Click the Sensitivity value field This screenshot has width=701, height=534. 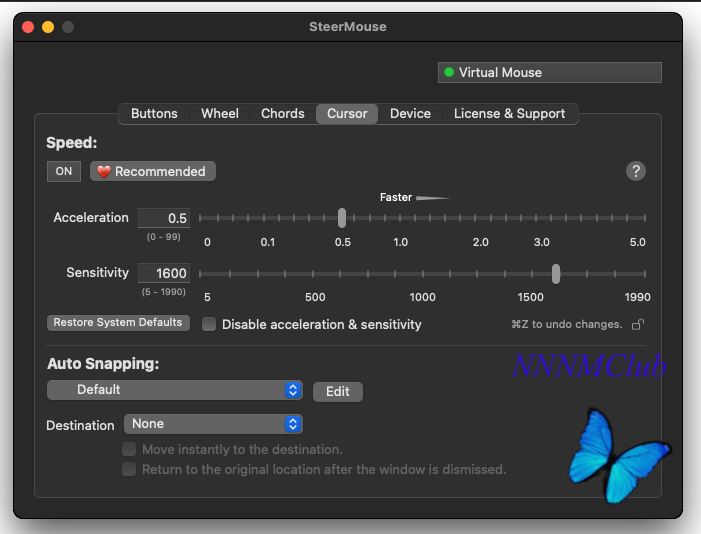pyautogui.click(x=164, y=273)
